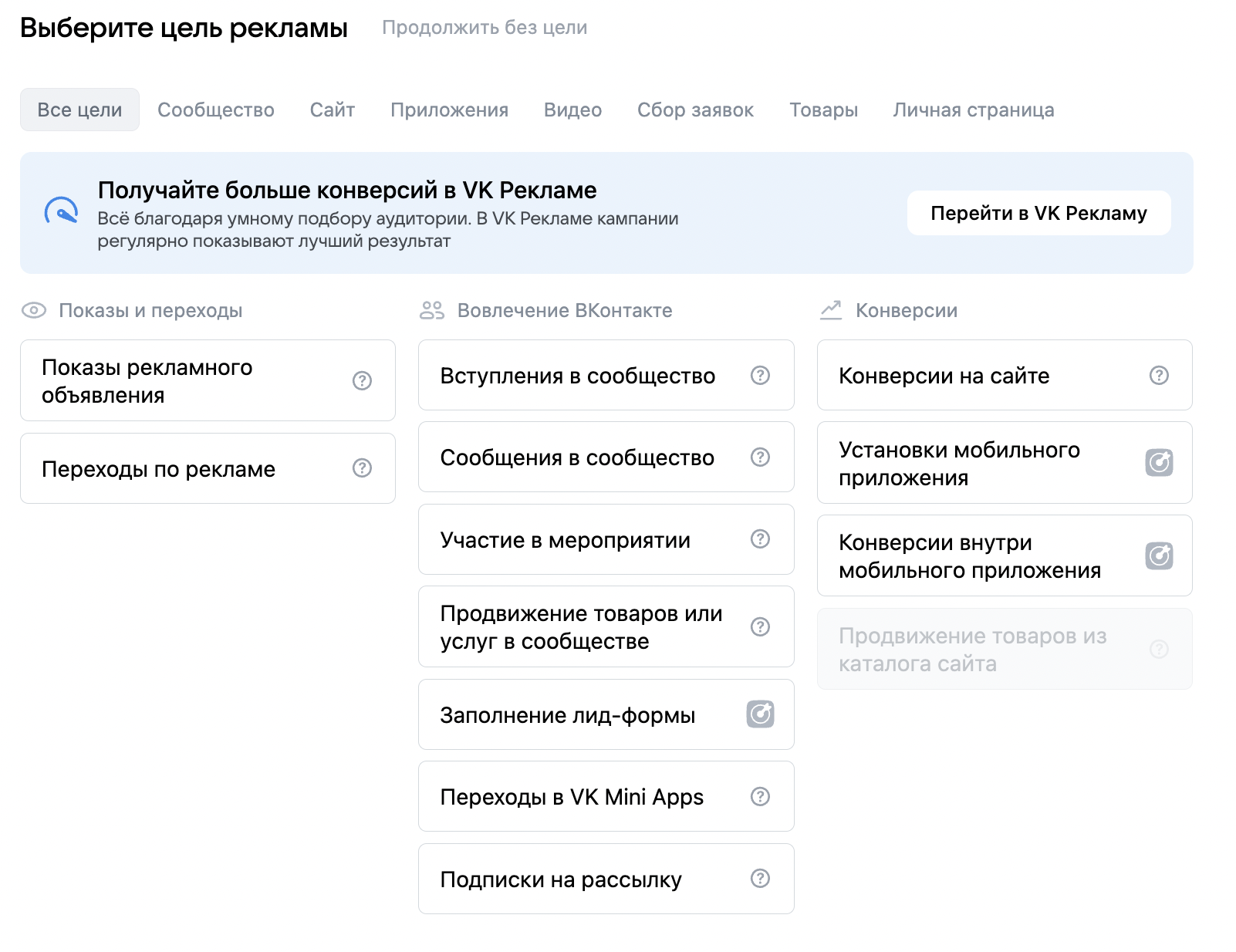Open the Сбор заявок tab
1236x952 pixels.
pos(695,110)
